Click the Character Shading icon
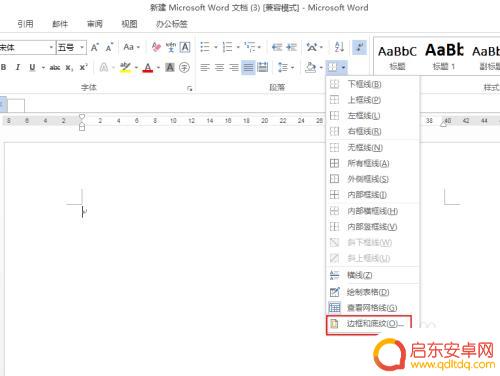Image resolution: width=500 pixels, height=376 pixels. pos(170,68)
